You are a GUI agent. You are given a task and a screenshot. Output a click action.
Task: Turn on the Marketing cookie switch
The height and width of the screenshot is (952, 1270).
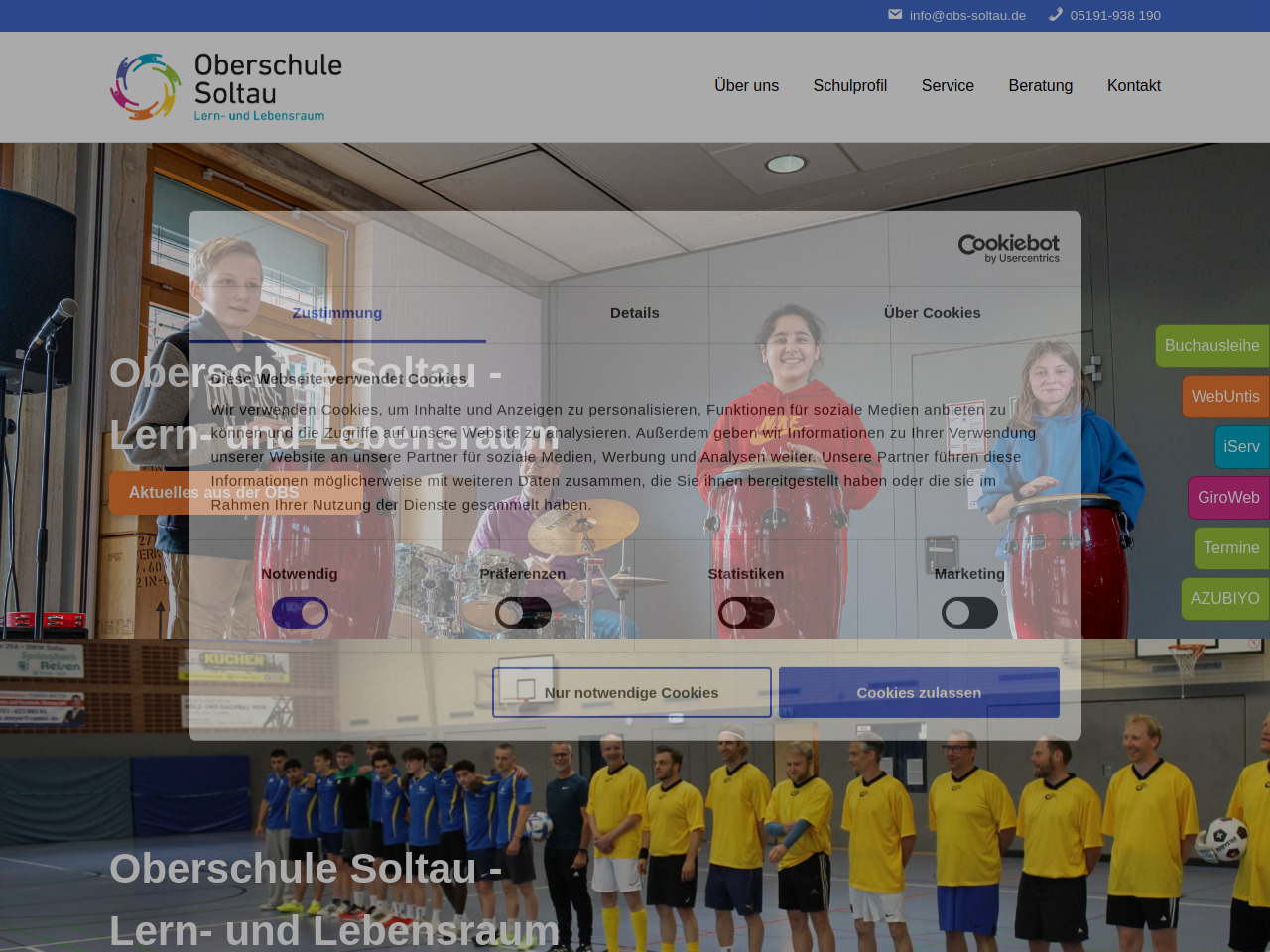(969, 613)
